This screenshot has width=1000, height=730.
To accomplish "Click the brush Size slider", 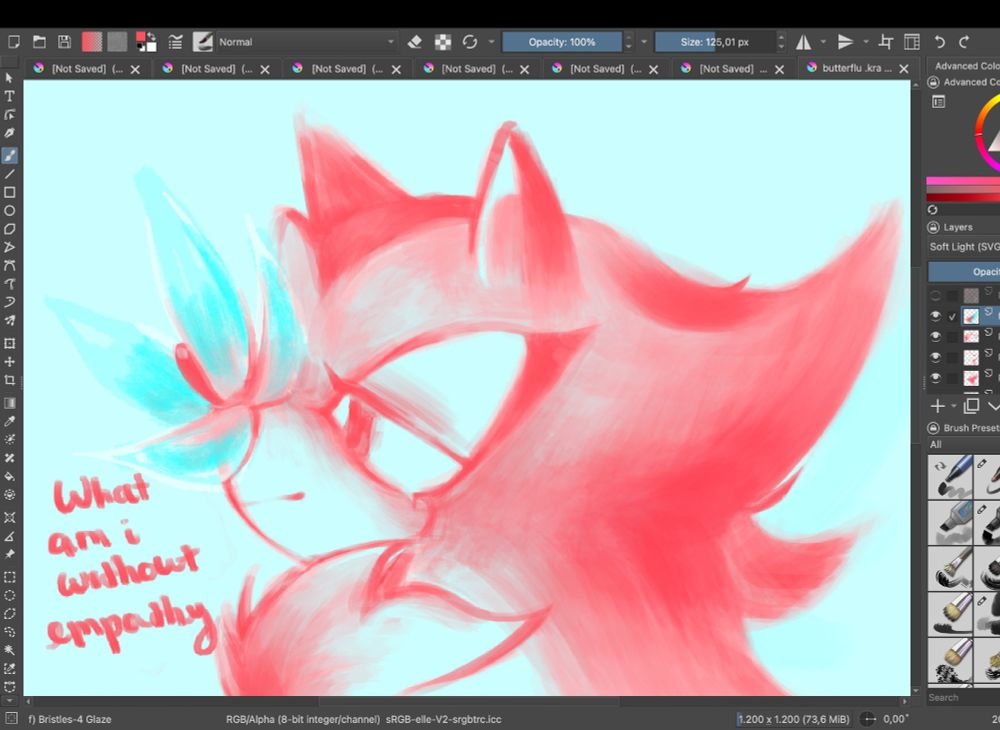I will click(x=715, y=42).
